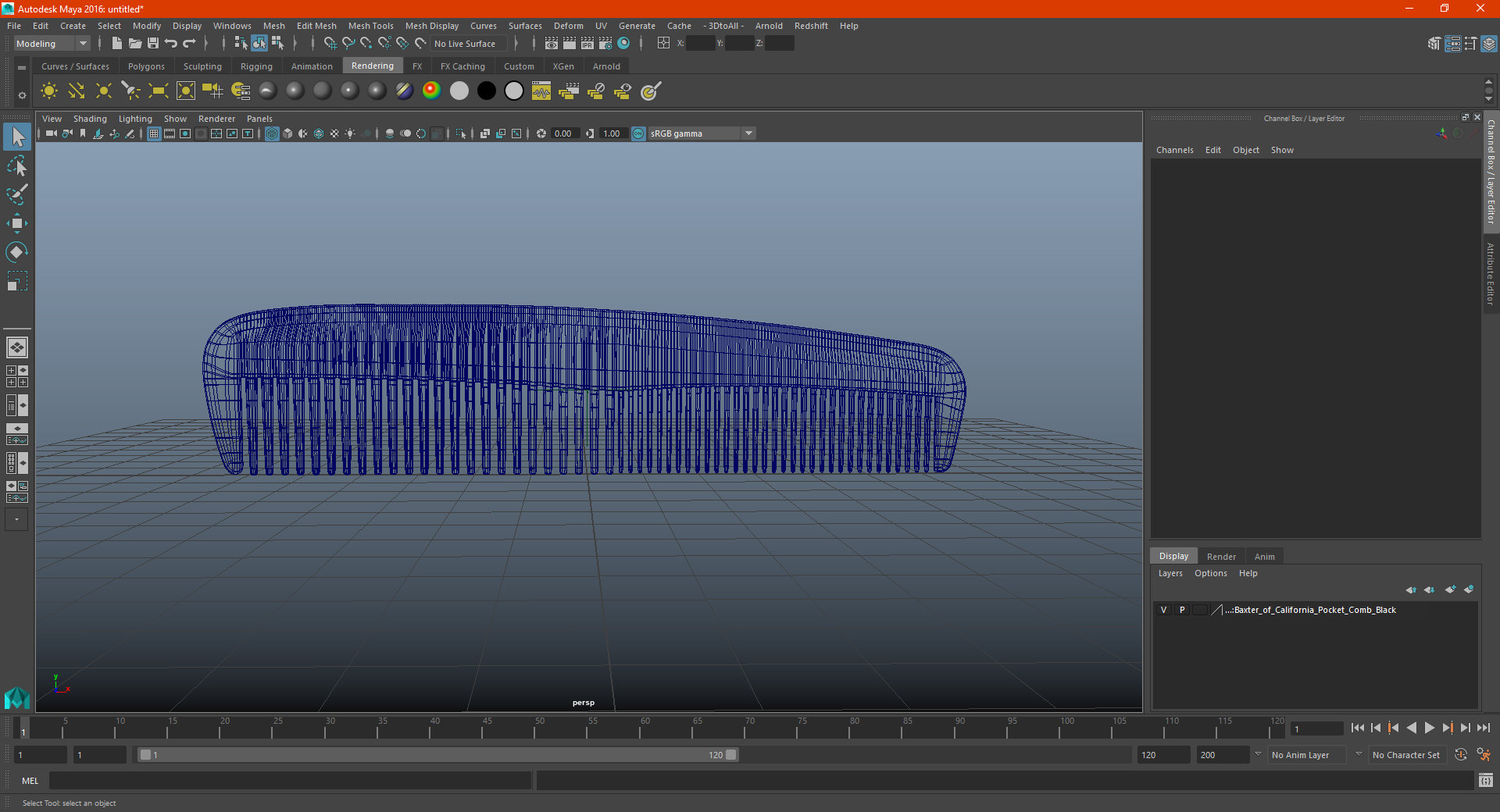The image size is (1500, 812).
Task: Toggle wireframe shading cube button
Action: (272, 134)
